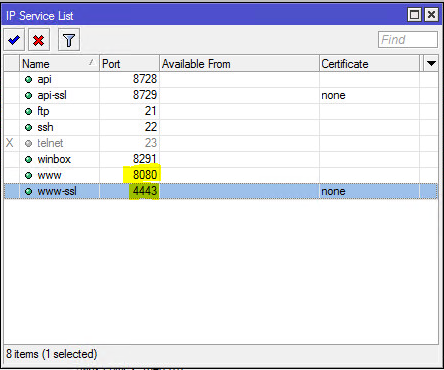
Task: Sort the list by Port column
Action: point(129,63)
